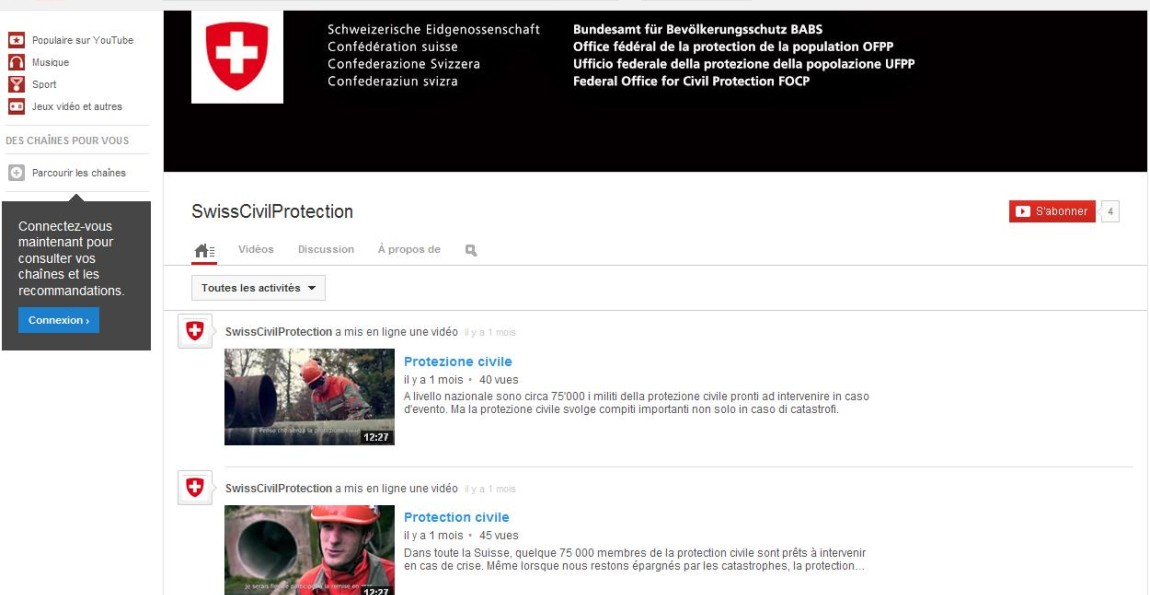
Task: Expand the Toutes les activités dropdown
Action: click(x=258, y=288)
